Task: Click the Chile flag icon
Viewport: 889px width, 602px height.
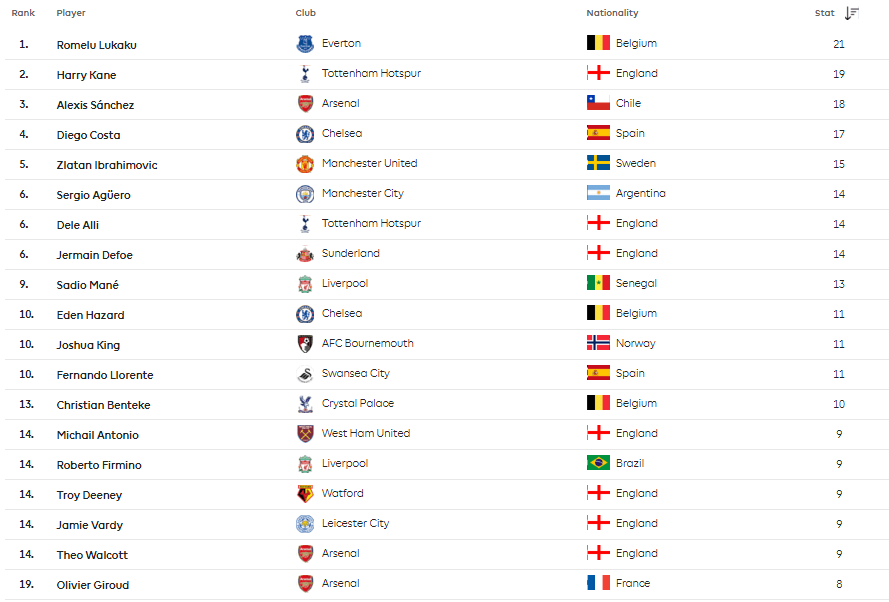Action: (598, 103)
